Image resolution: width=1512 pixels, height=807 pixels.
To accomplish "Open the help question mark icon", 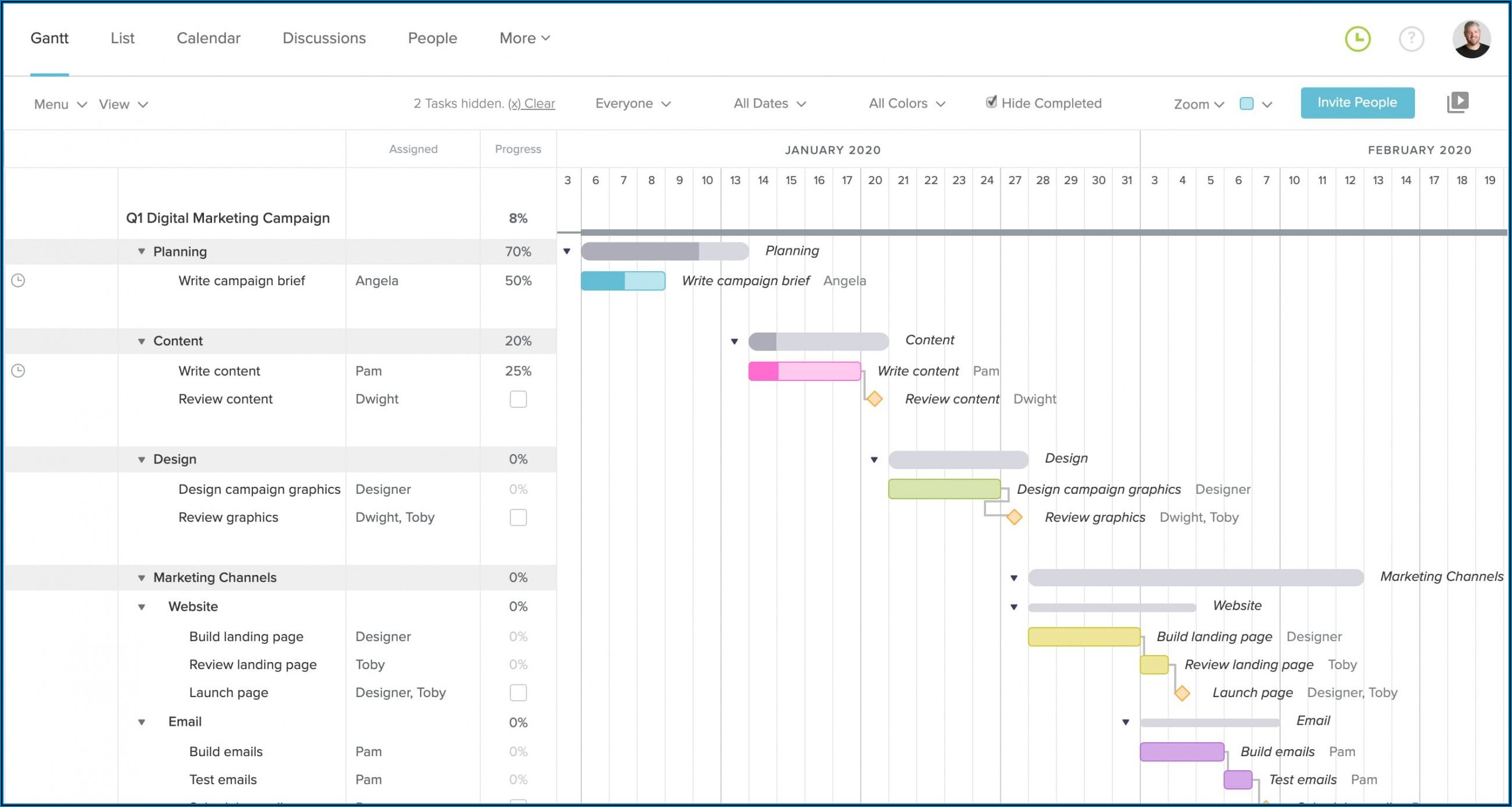I will click(x=1411, y=39).
